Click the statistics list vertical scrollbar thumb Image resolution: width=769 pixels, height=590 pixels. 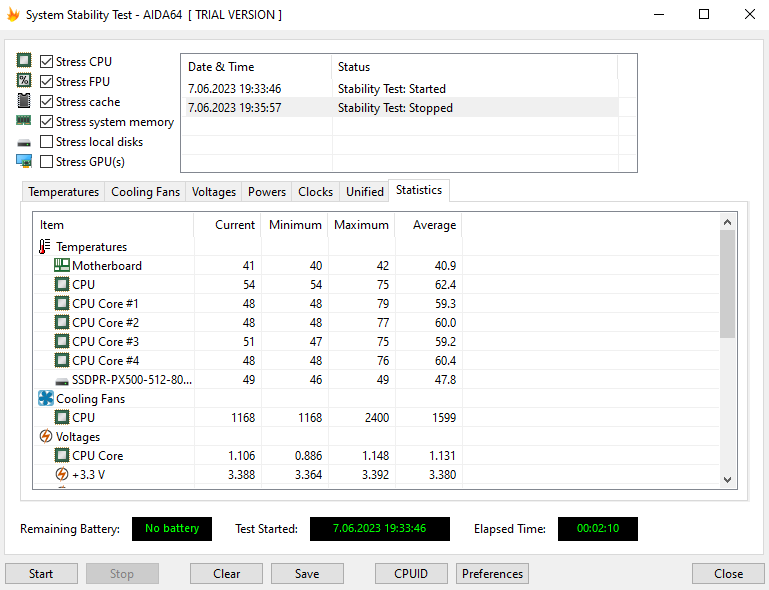coord(727,284)
